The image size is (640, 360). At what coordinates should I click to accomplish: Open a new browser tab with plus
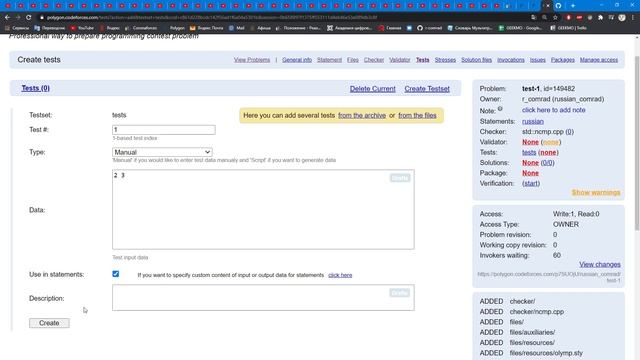(573, 6)
